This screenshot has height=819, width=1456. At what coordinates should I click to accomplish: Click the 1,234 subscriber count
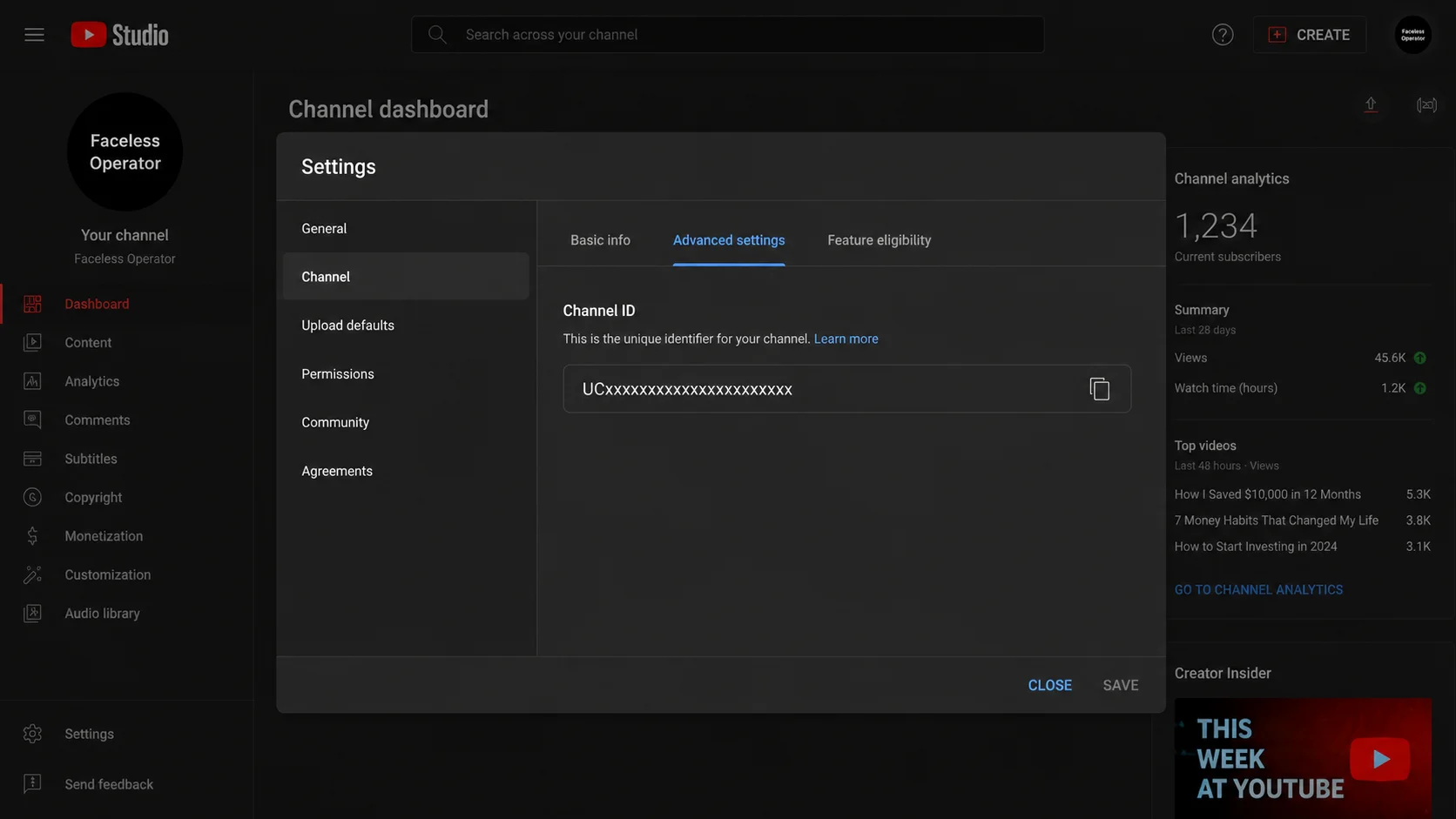[x=1216, y=226]
